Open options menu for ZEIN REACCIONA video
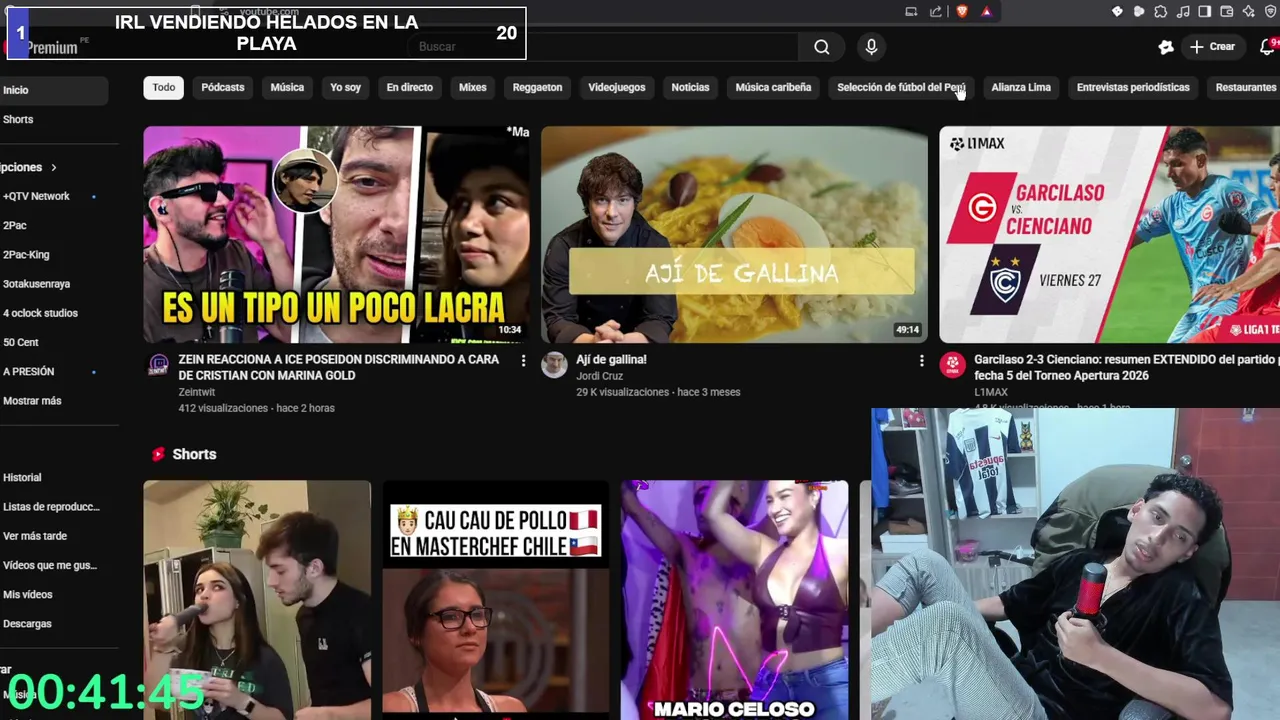The height and width of the screenshot is (720, 1280). point(523,360)
